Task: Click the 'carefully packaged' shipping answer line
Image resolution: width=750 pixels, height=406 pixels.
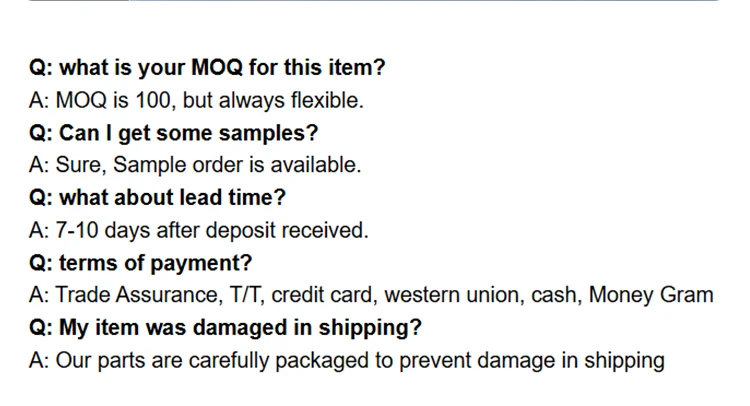Action: [347, 361]
